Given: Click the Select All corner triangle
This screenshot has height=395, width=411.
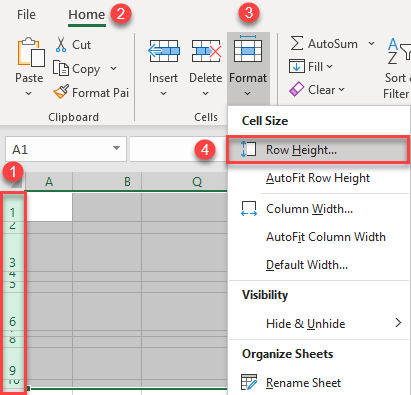Looking at the screenshot, I should pos(16,183).
